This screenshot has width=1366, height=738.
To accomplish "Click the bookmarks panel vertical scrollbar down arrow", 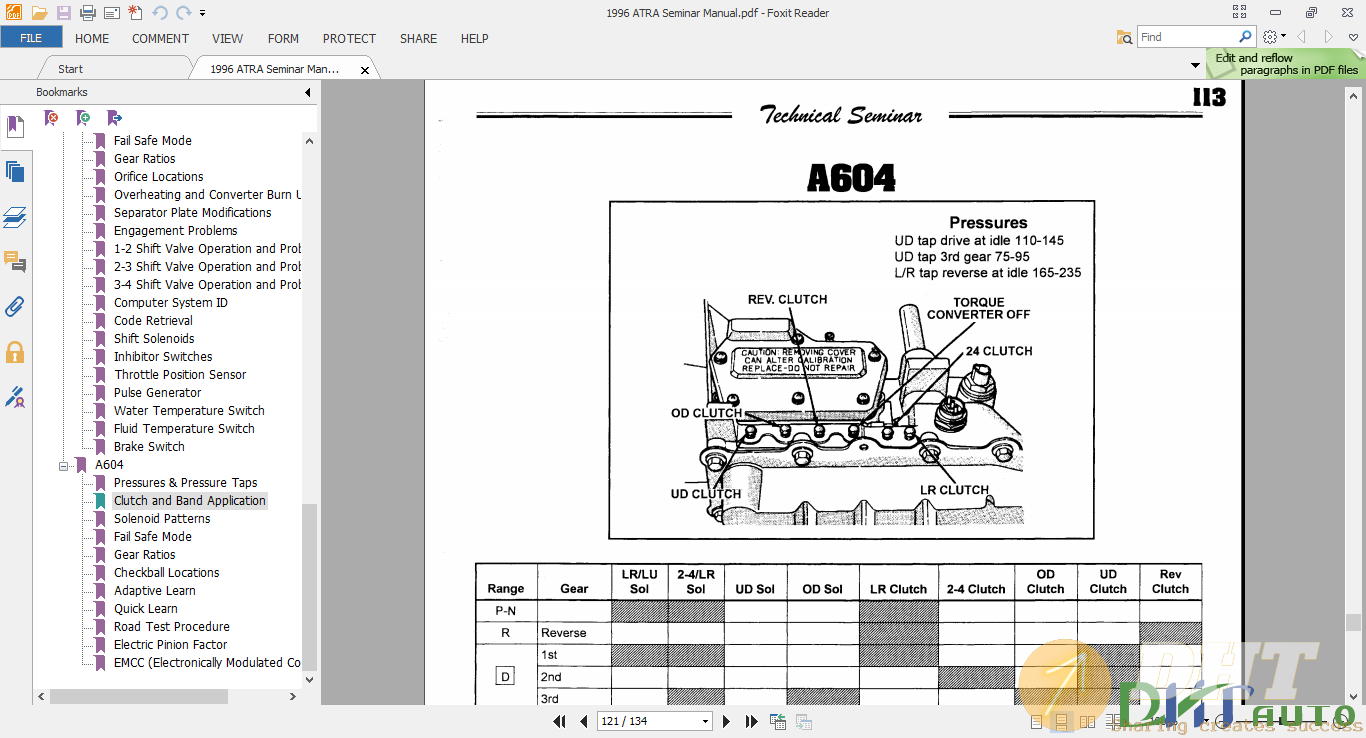I will point(309,680).
